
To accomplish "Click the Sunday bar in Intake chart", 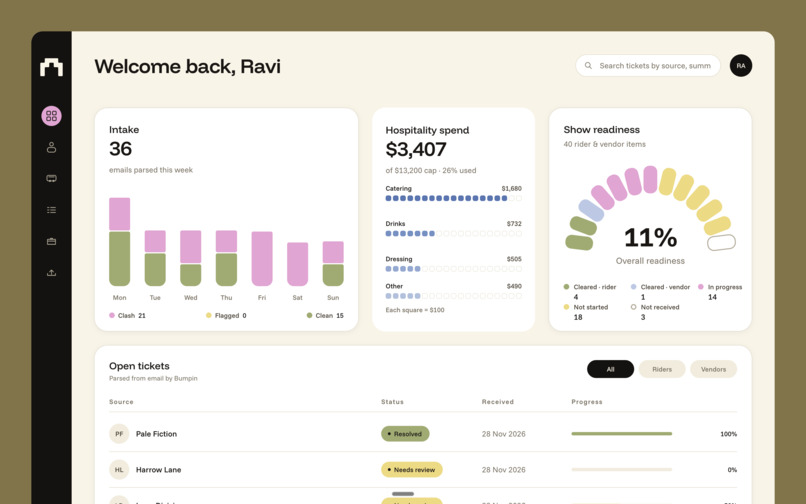I will [x=333, y=264].
